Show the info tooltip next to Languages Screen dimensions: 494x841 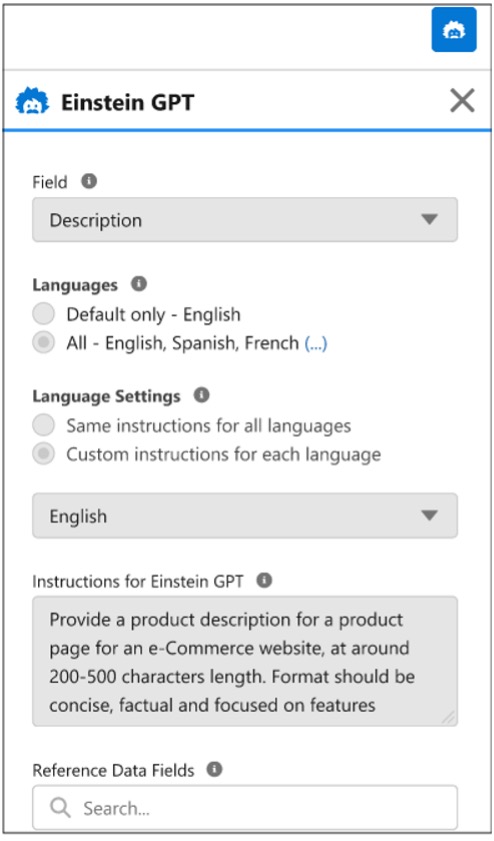[139, 284]
